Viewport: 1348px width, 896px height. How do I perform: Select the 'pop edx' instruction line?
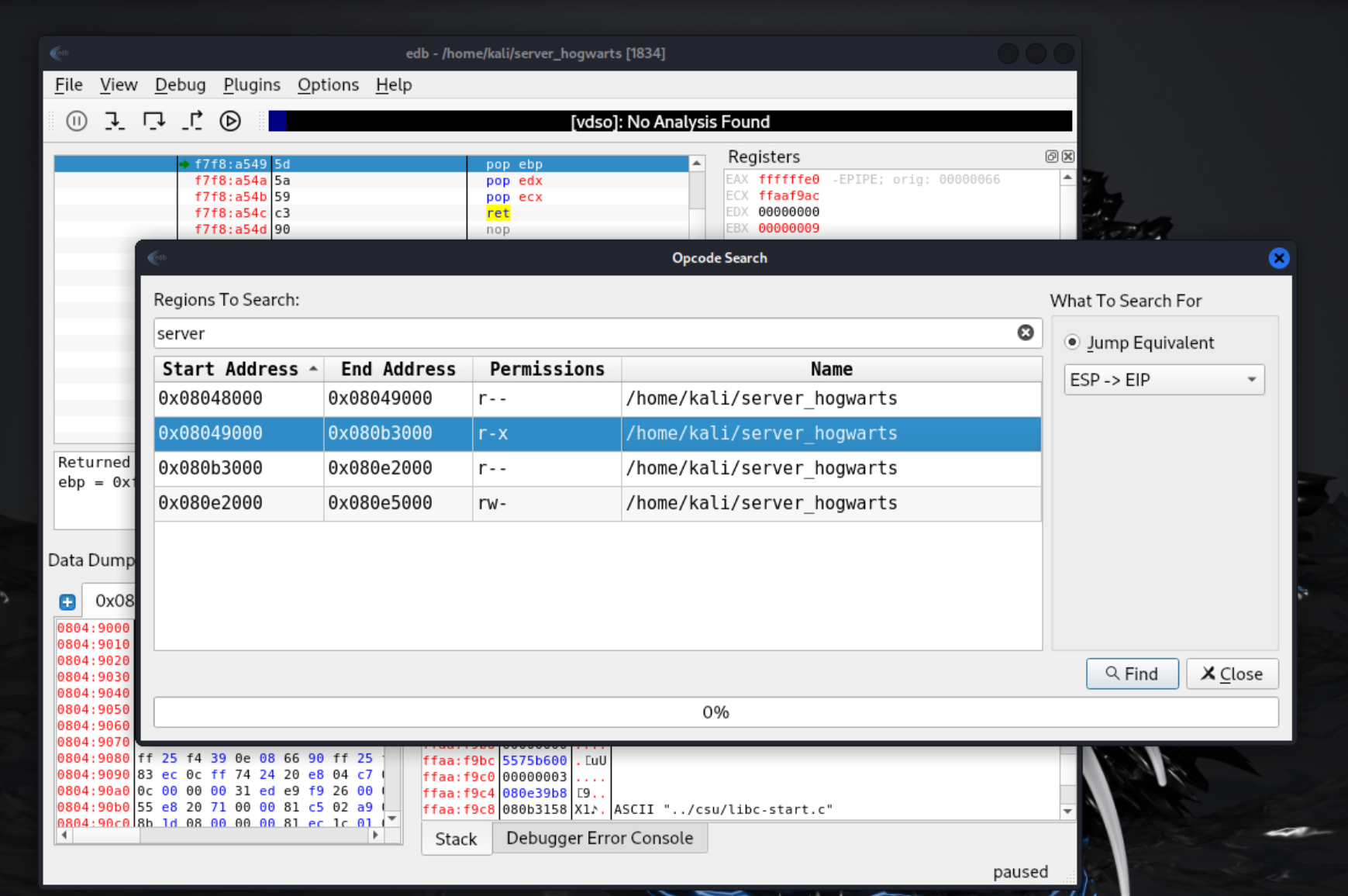[371, 181]
